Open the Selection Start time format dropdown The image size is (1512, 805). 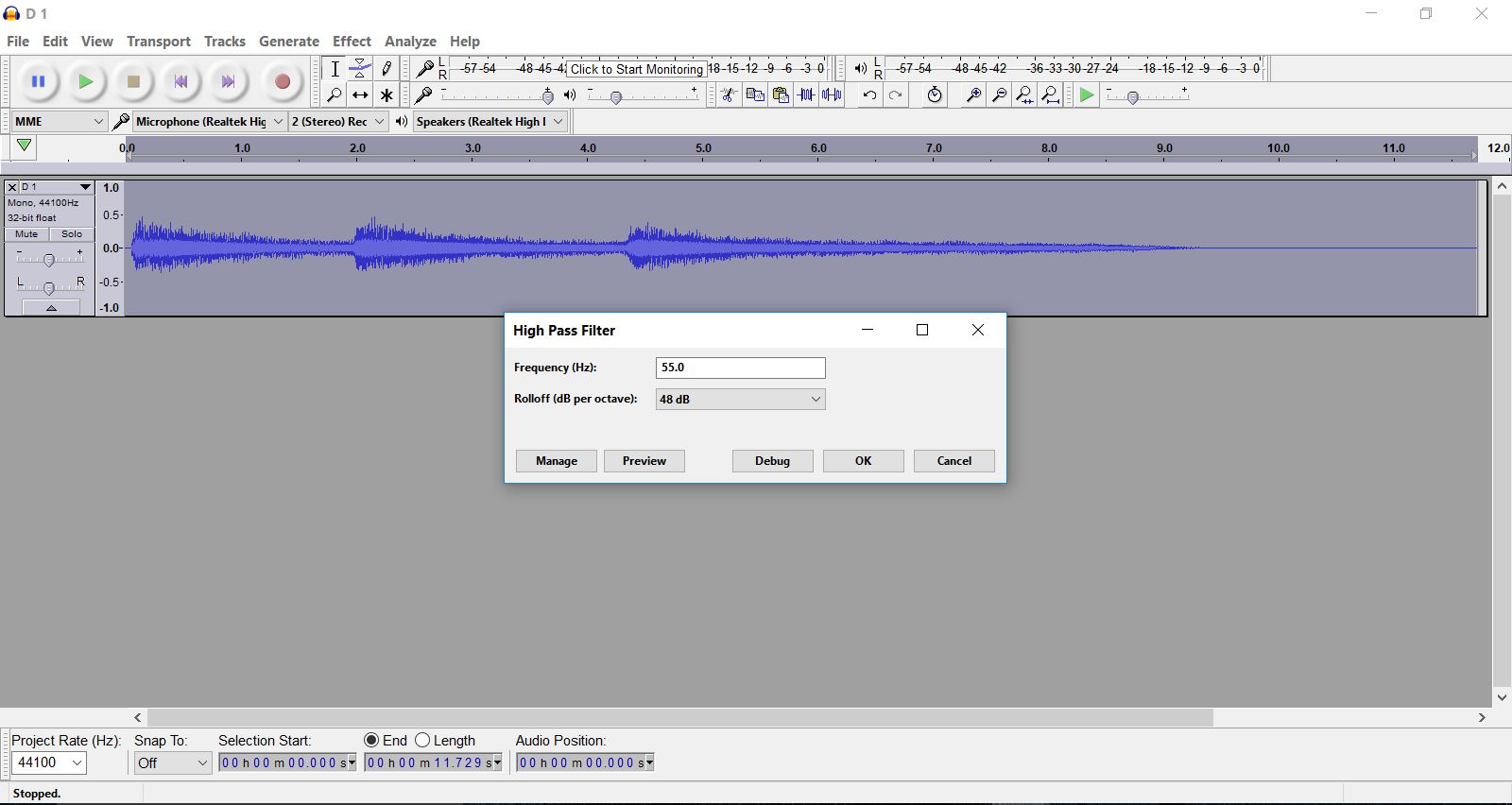352,763
